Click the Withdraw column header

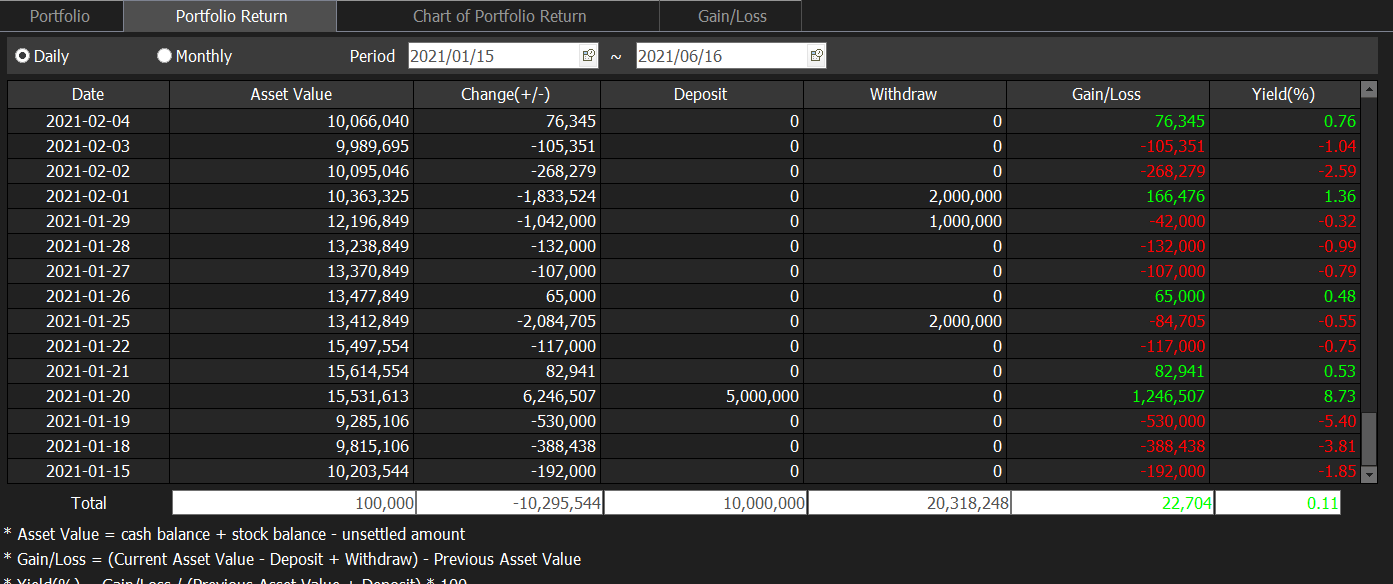(x=903, y=94)
